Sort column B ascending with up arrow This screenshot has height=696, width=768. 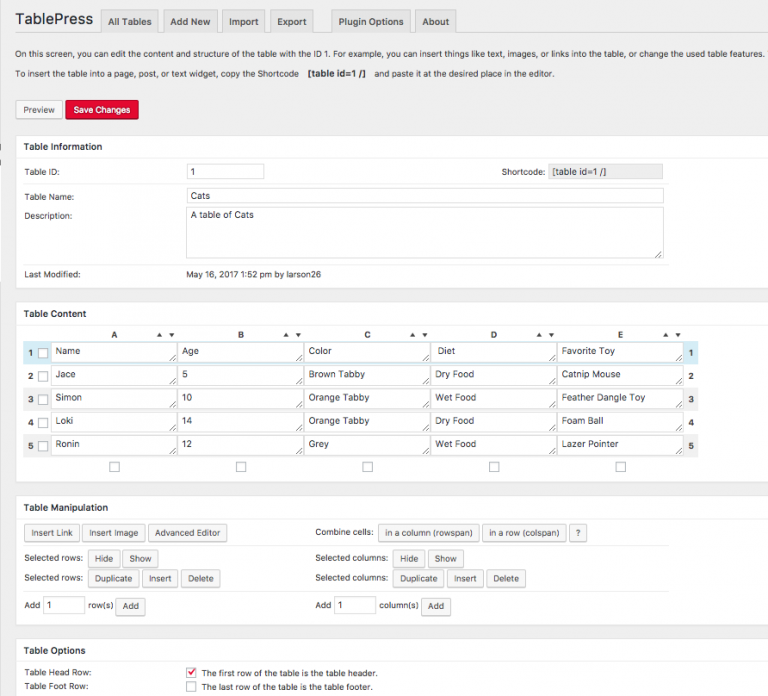[x=287, y=335]
